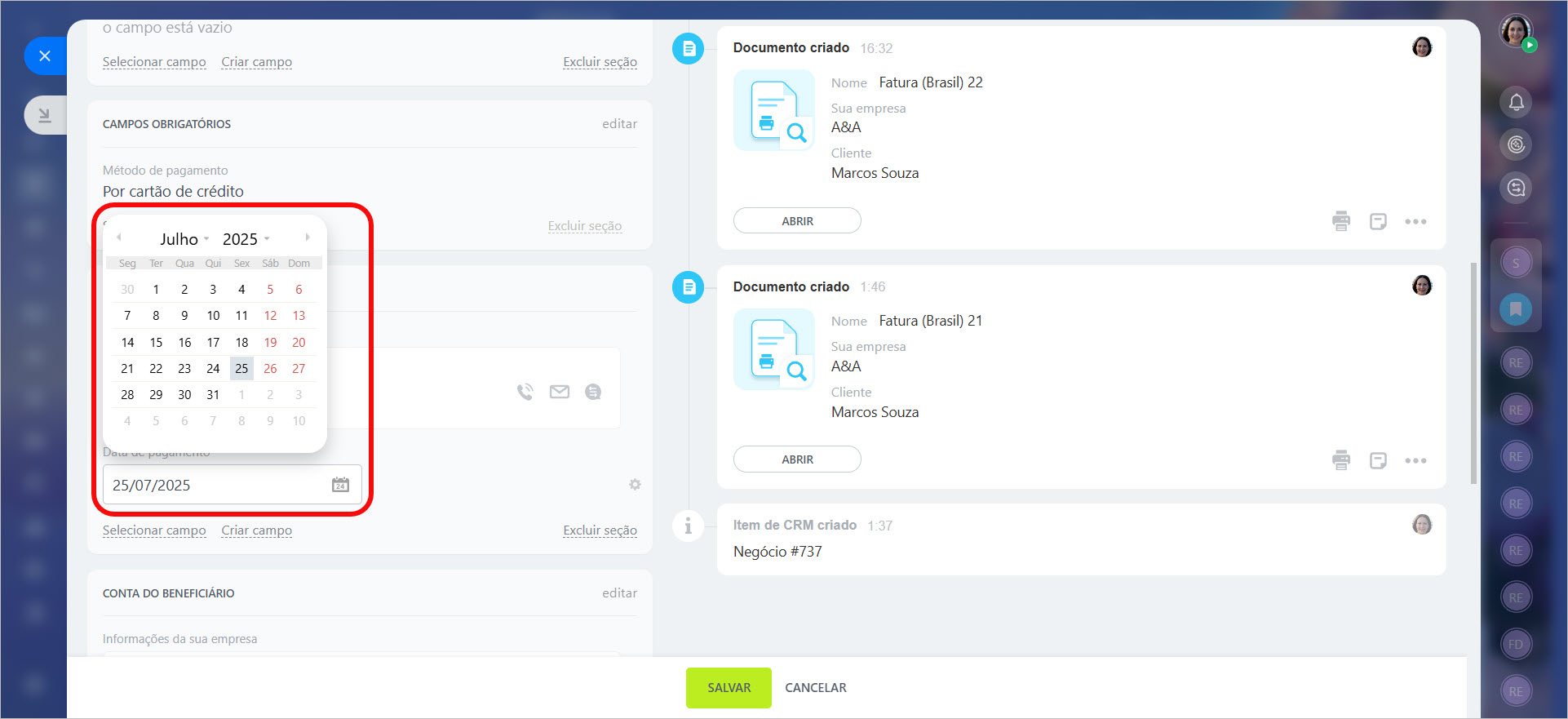Click author avatar on 16:32 document entry
Image resolution: width=1568 pixels, height=719 pixels.
1422,47
